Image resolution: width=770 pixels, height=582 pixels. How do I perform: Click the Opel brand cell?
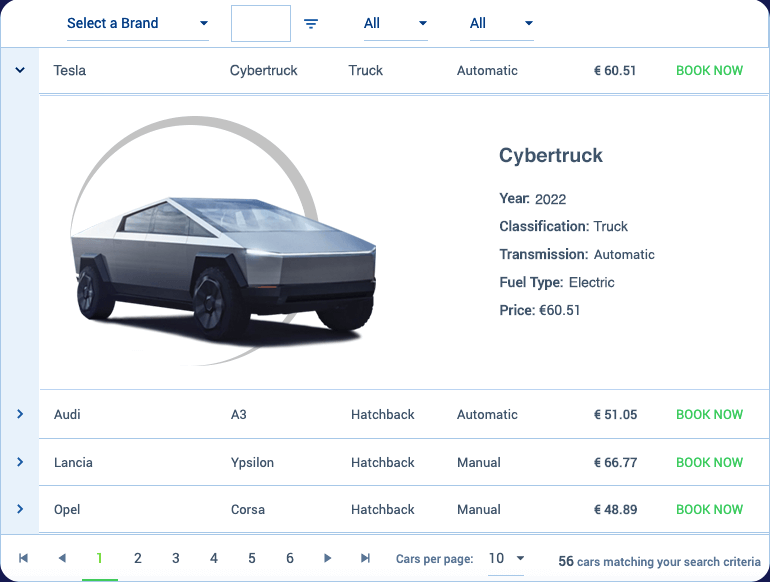click(x=67, y=510)
